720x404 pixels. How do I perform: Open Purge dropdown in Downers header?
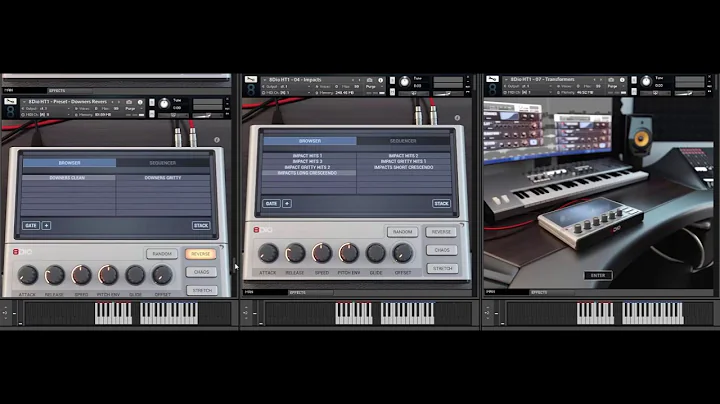coord(133,109)
